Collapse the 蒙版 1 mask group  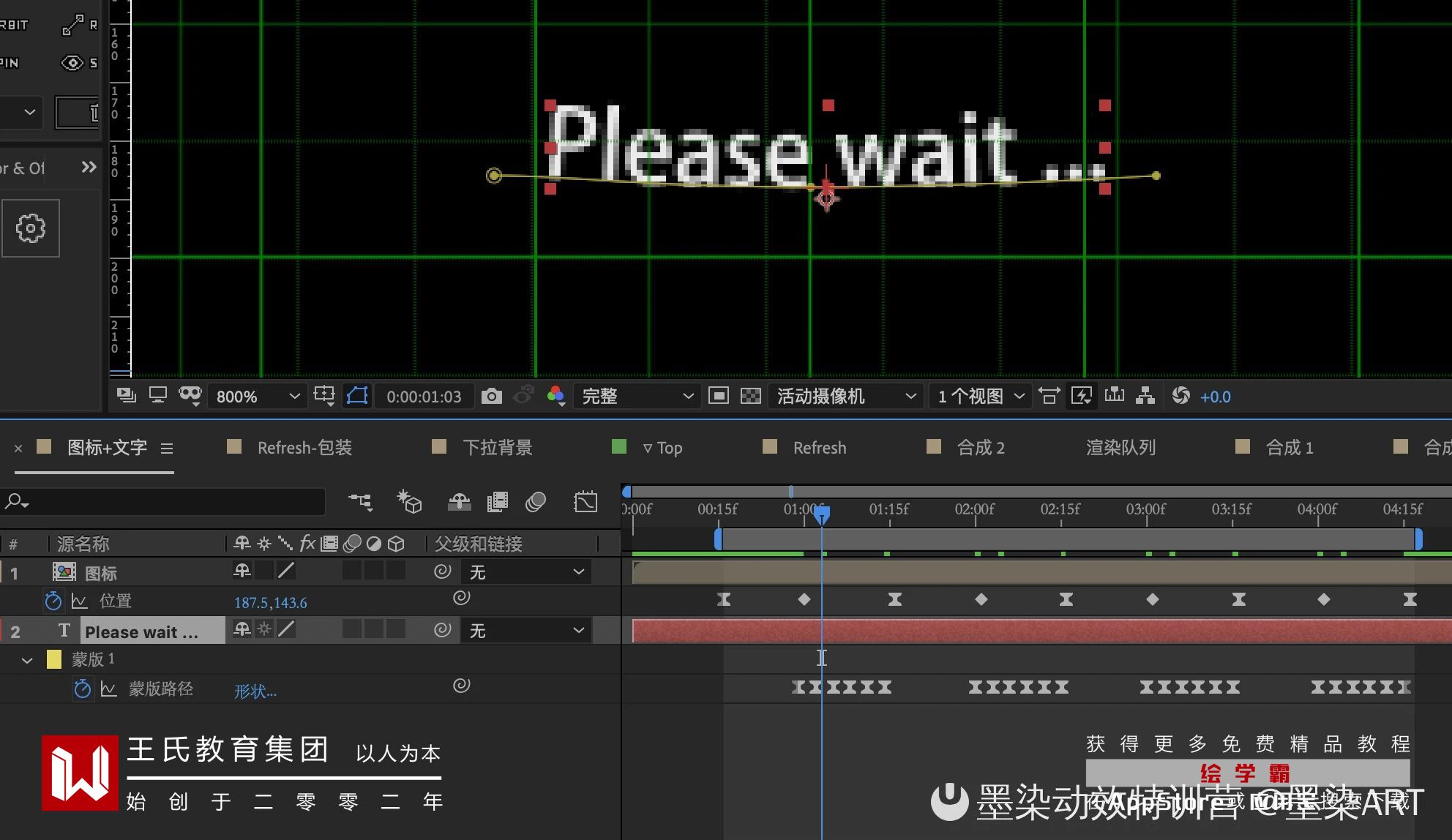(x=27, y=660)
